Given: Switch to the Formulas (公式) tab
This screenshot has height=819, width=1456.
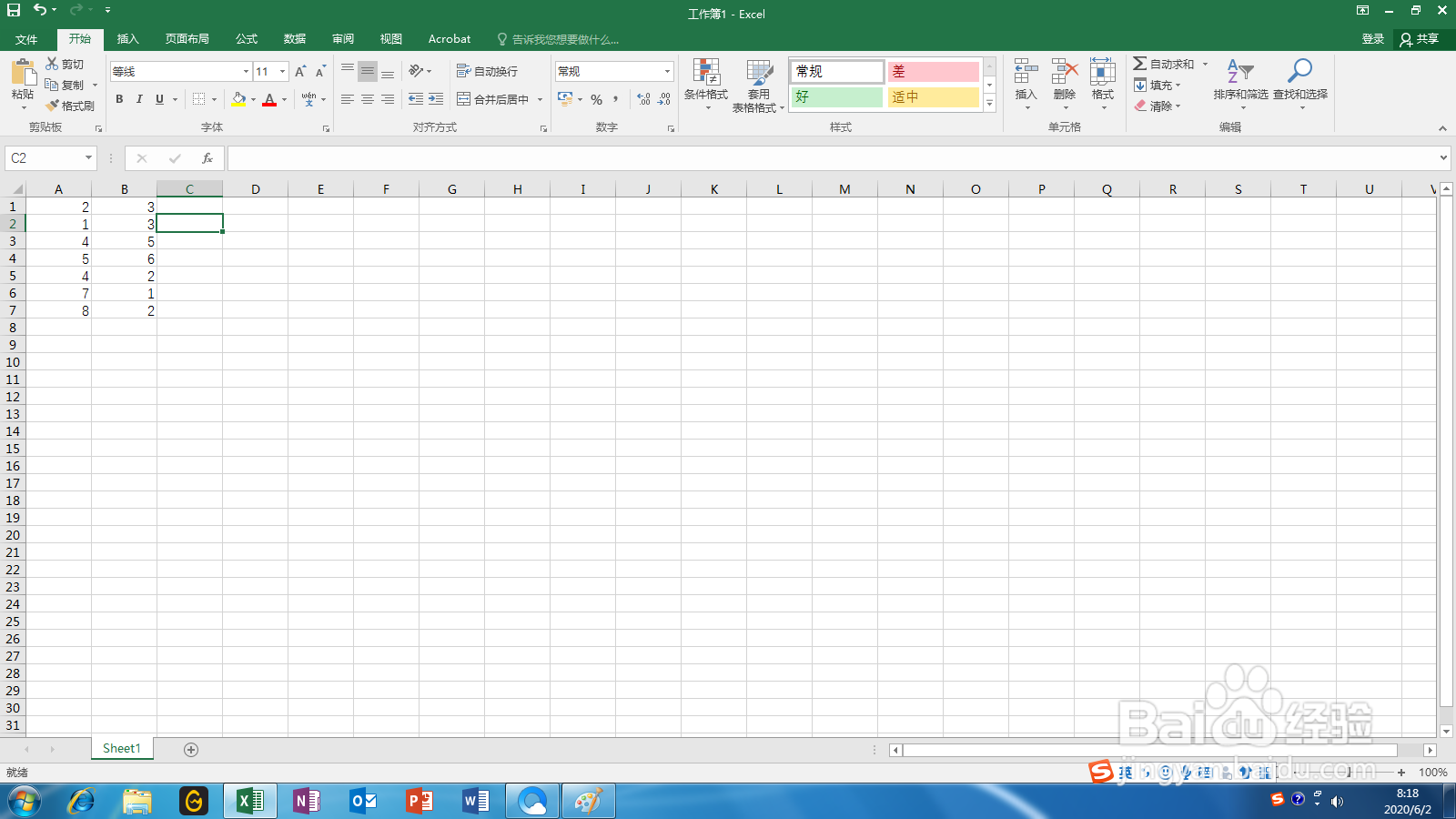Looking at the screenshot, I should click(x=247, y=39).
